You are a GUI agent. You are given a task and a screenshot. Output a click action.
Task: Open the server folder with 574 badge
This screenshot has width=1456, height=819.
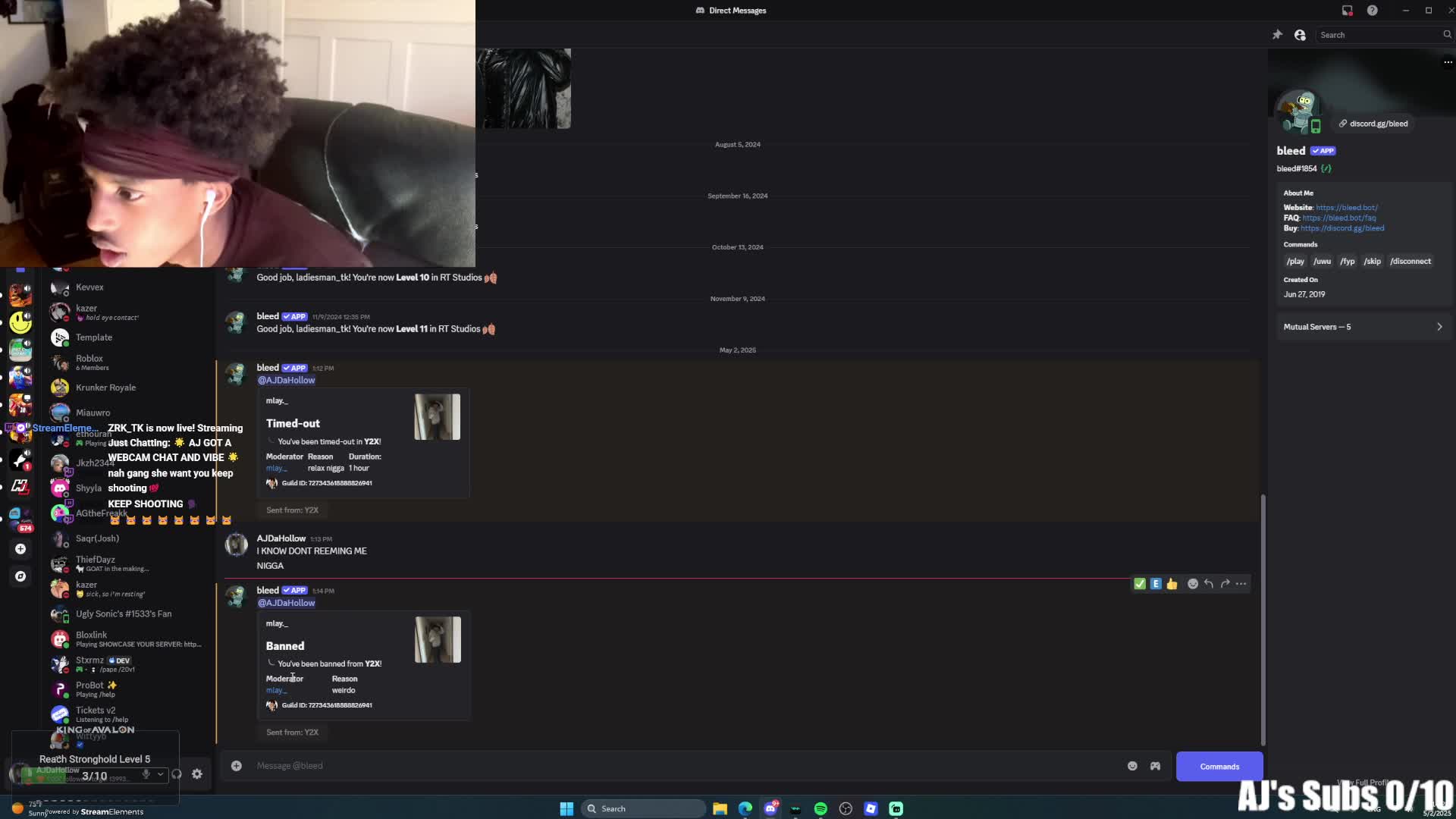(20, 519)
